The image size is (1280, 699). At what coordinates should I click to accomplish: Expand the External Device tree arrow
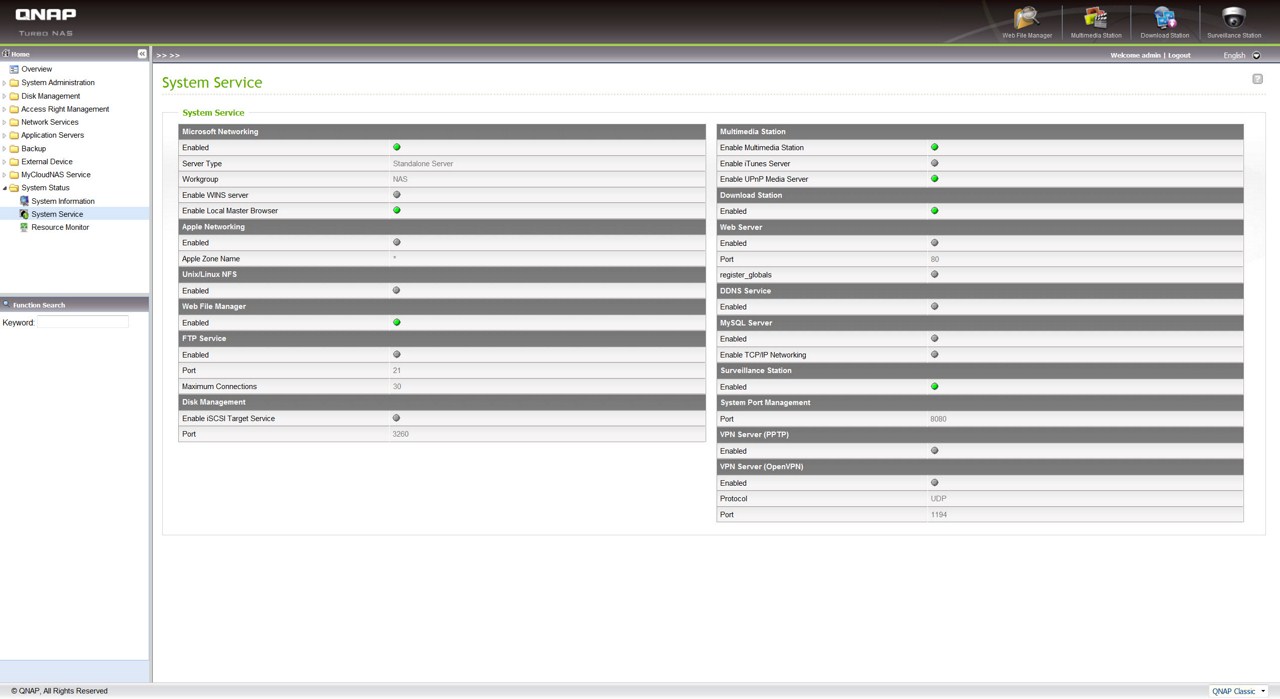[x=4, y=161]
